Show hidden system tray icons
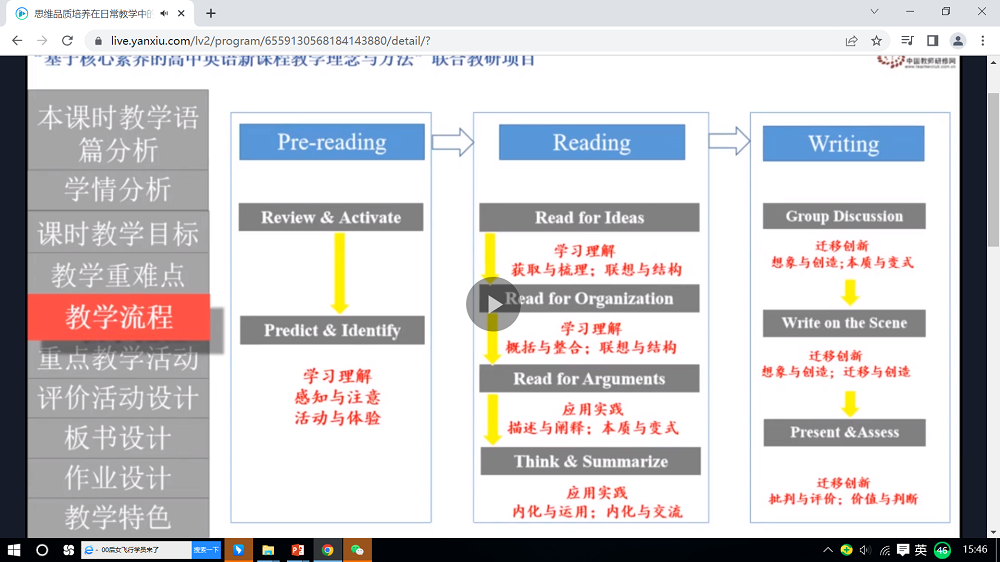The image size is (1000, 562). pos(828,550)
